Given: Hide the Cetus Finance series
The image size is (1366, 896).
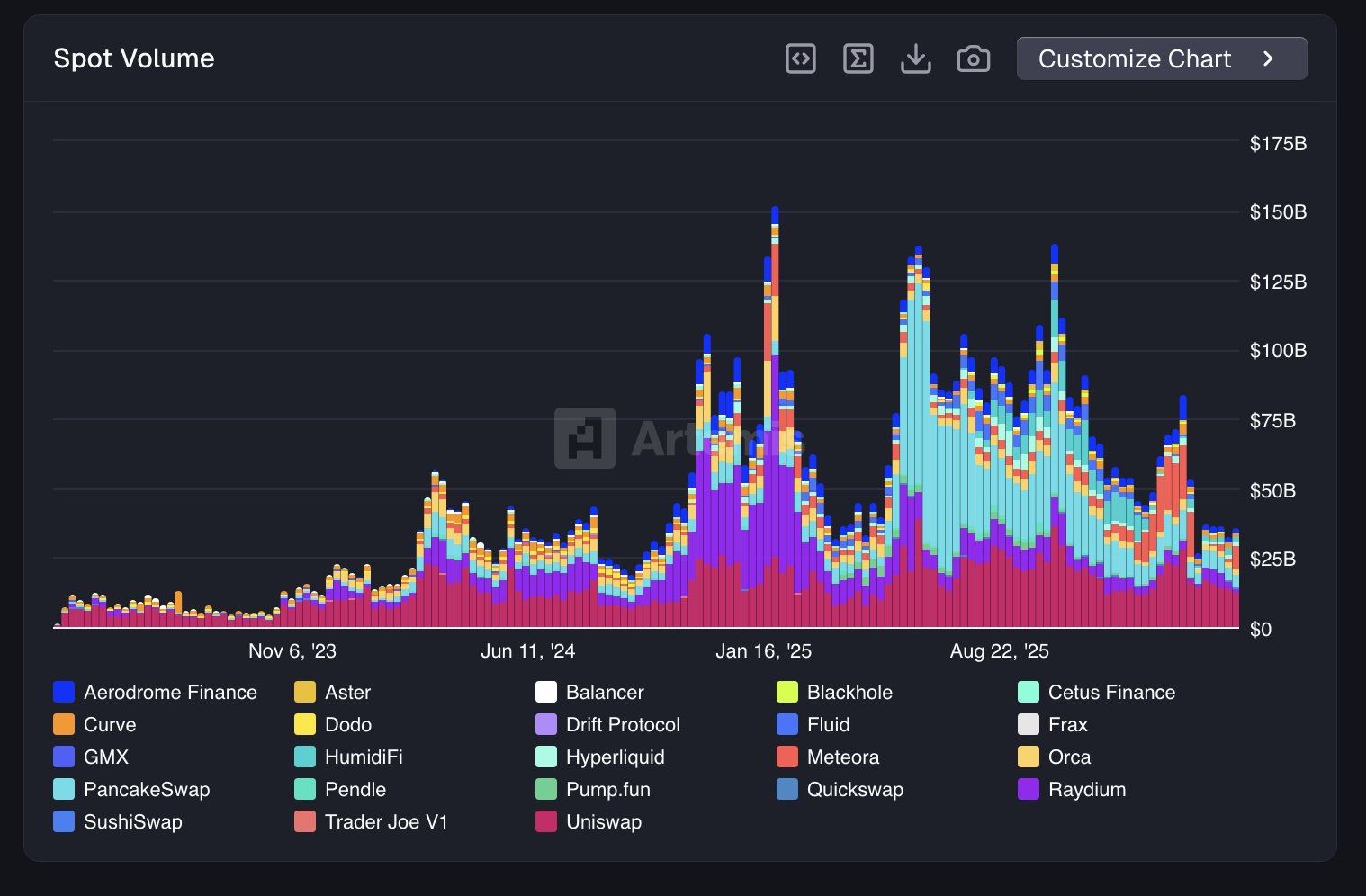Looking at the screenshot, I should pyautogui.click(x=1096, y=692).
